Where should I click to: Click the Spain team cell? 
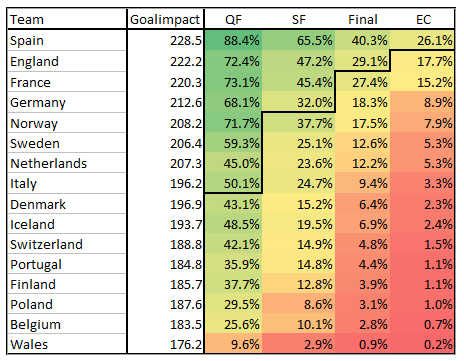click(67, 41)
